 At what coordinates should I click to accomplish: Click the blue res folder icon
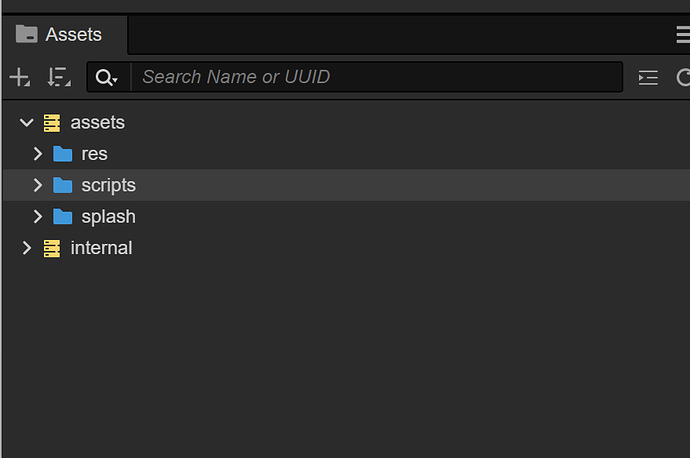point(63,154)
